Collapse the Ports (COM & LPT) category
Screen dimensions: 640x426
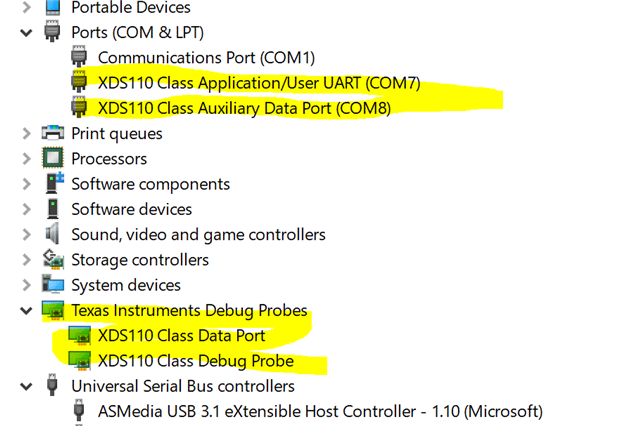click(26, 32)
